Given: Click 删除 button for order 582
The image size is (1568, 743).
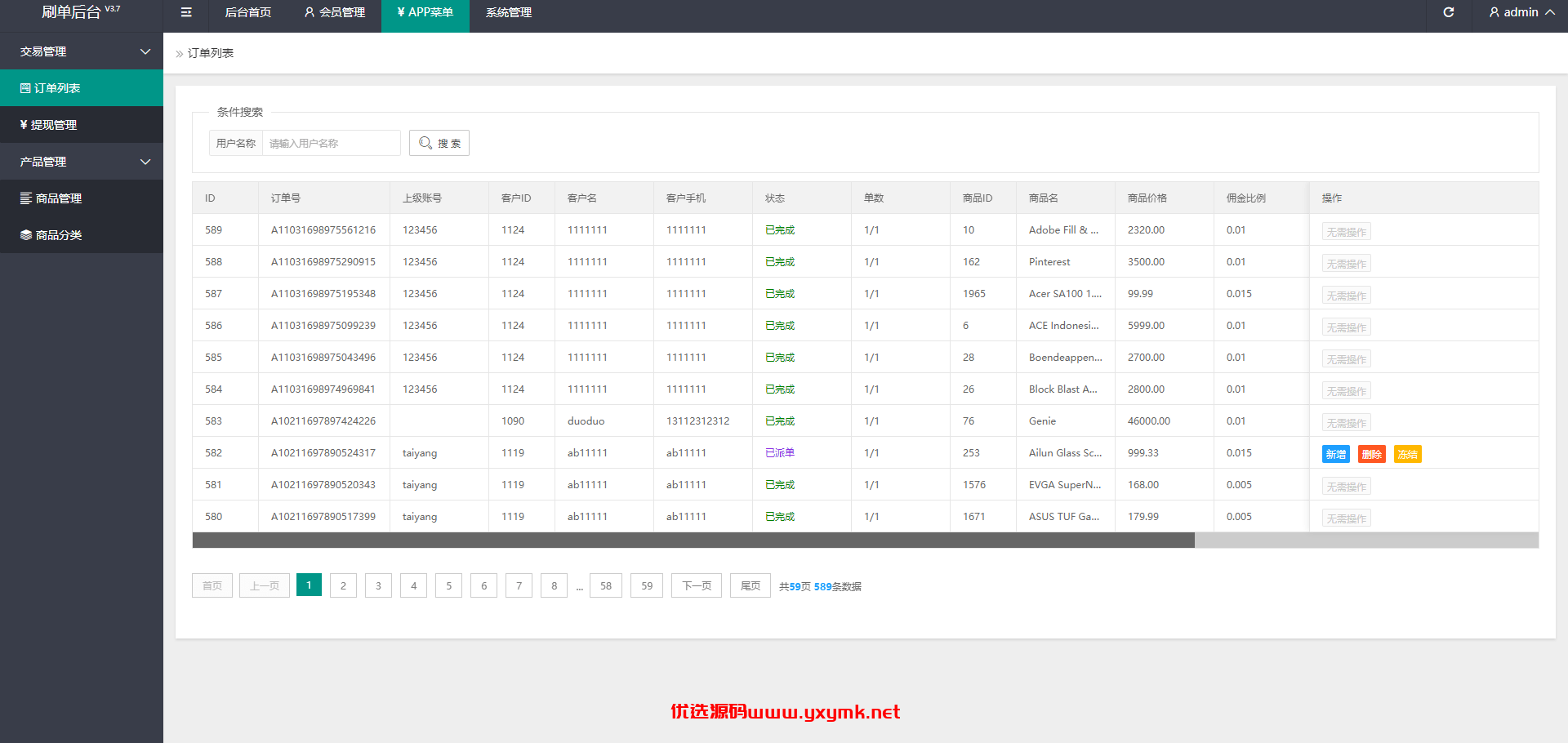Looking at the screenshot, I should point(1372,454).
